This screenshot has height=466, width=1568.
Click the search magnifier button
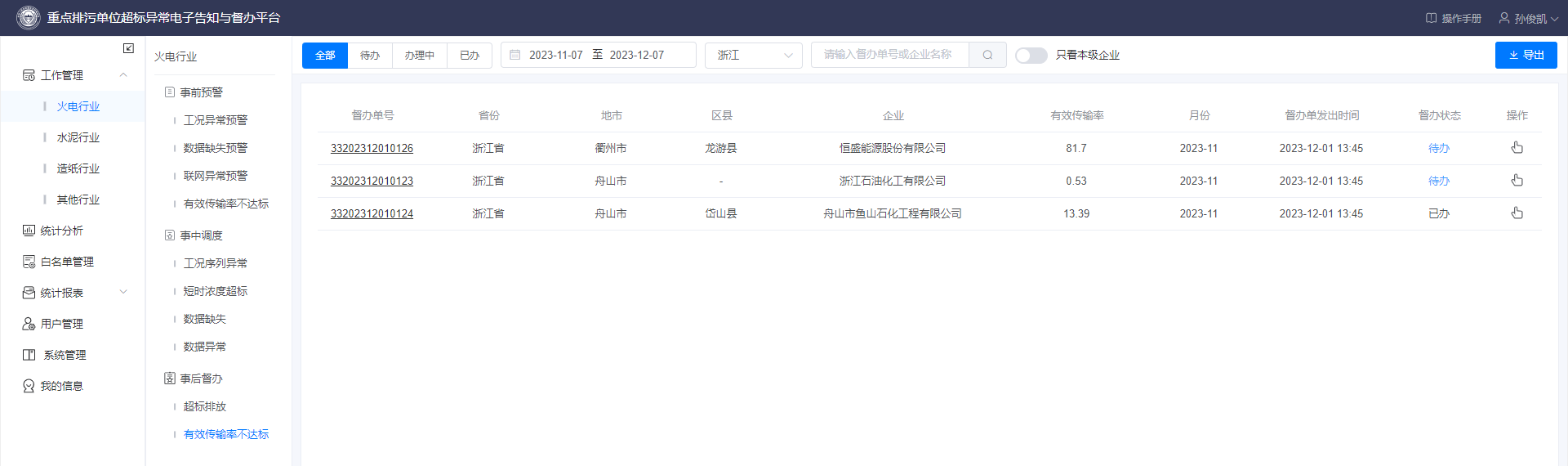point(987,55)
